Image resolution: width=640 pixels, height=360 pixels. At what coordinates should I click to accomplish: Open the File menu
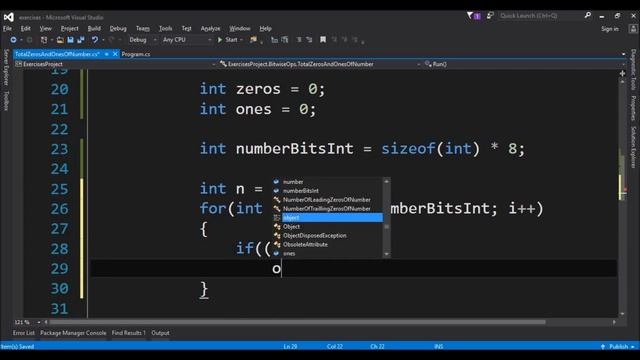tap(7, 29)
